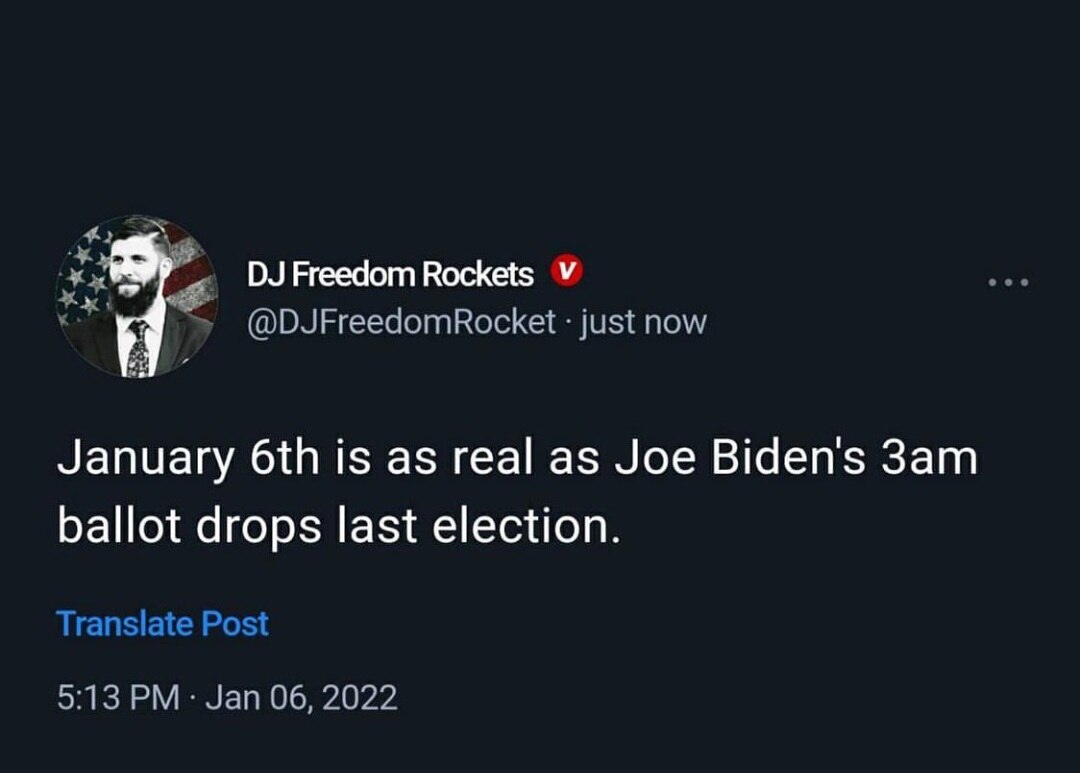This screenshot has height=773, width=1080.
Task: Open the three-dot more options menu
Action: click(x=1007, y=283)
